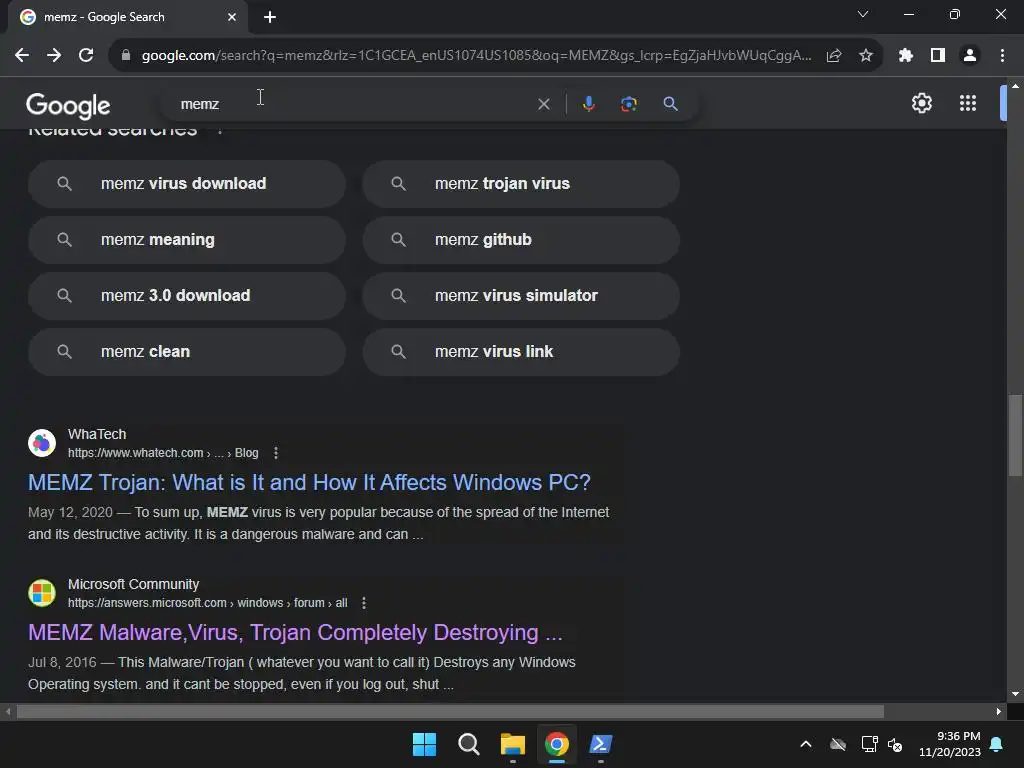Click the whatech.com URL breadcrumb
The height and width of the screenshot is (768, 1024).
[163, 453]
